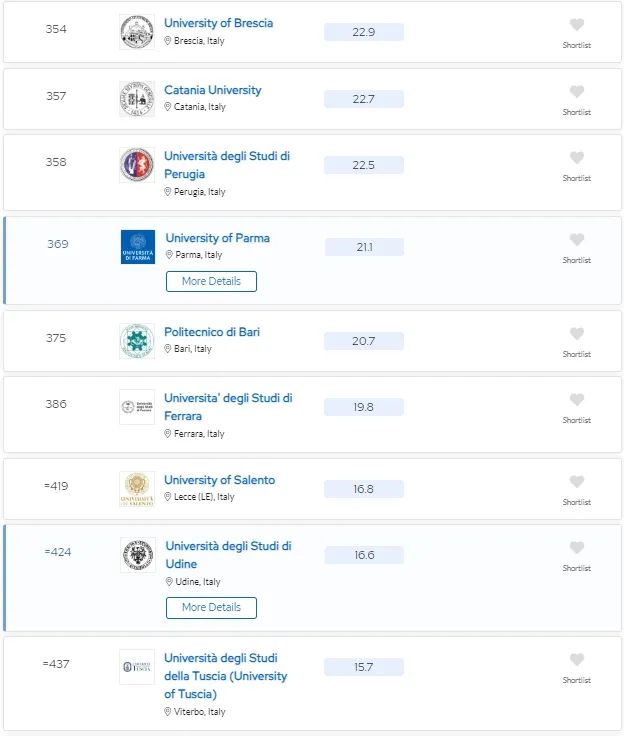This screenshot has width=624, height=736.
Task: Click the 22.9 score bar for Brescia
Action: pos(364,32)
